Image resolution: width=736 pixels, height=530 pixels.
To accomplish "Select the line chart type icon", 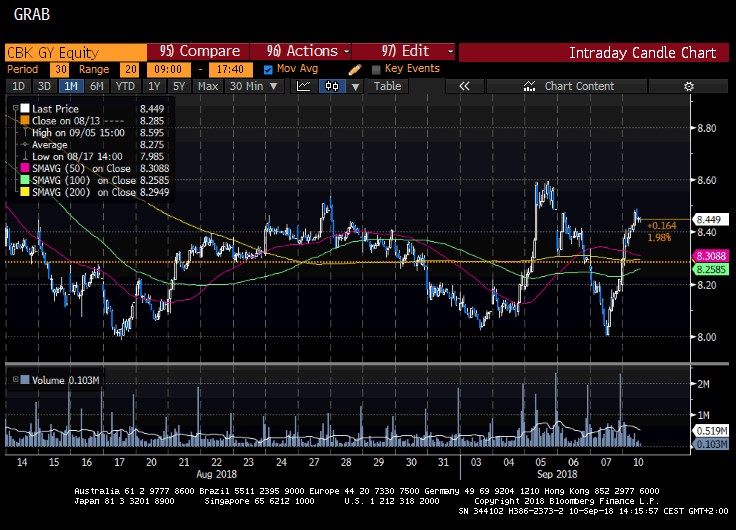I will (x=304, y=86).
